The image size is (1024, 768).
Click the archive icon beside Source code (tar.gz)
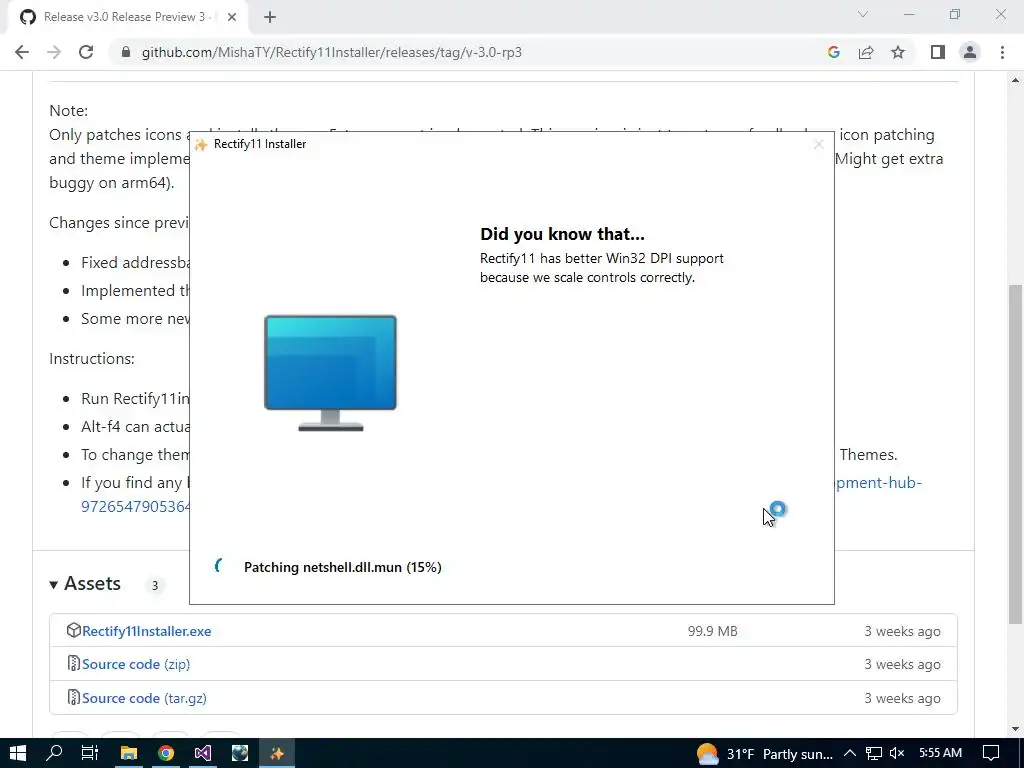(x=74, y=697)
